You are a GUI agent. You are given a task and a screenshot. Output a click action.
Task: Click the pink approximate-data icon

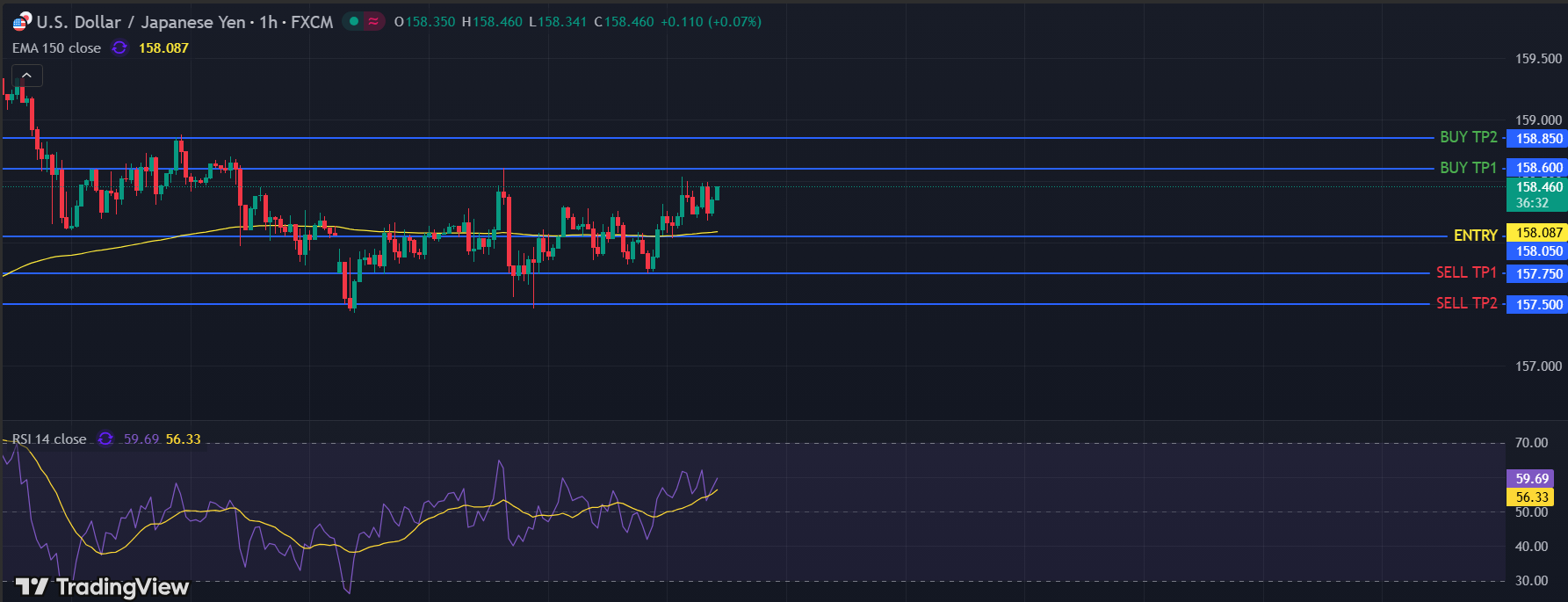click(x=374, y=21)
